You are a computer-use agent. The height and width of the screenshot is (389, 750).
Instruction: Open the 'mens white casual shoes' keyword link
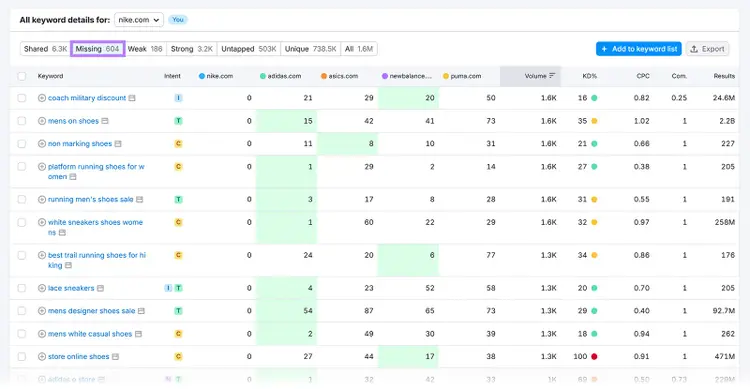pyautogui.click(x=90, y=334)
